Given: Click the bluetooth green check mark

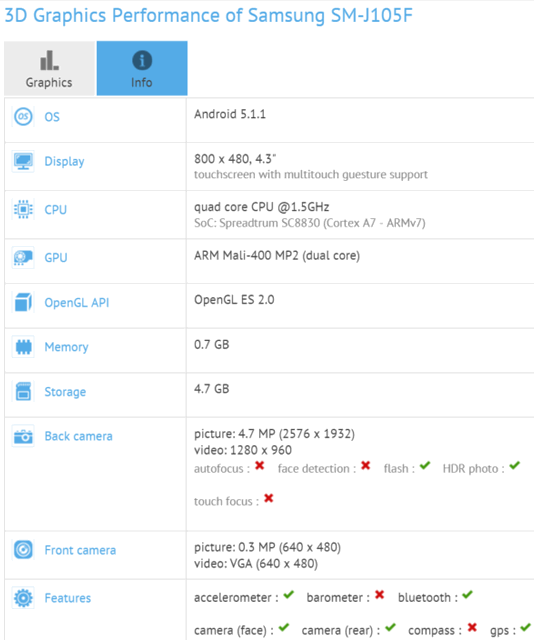Looking at the screenshot, I should [x=467, y=594].
